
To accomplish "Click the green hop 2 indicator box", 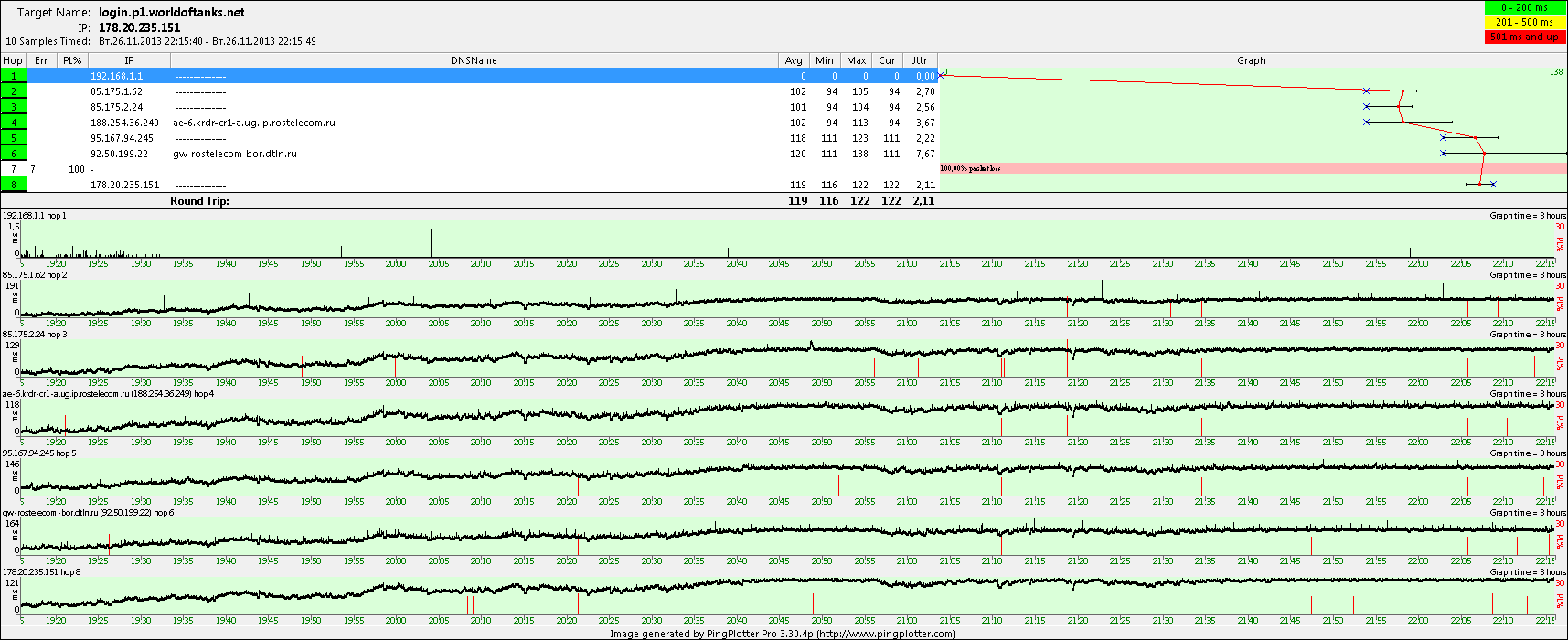I will (x=14, y=91).
